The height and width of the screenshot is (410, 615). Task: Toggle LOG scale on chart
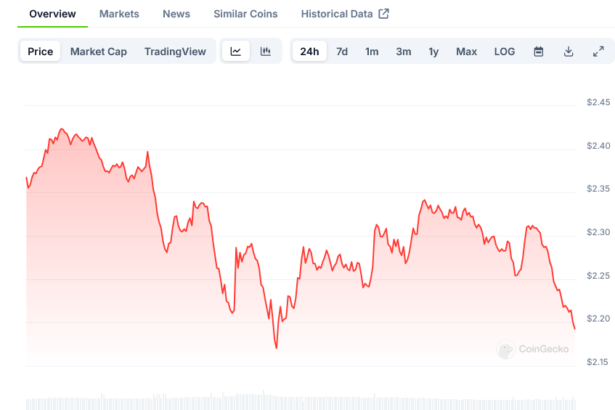pos(505,52)
